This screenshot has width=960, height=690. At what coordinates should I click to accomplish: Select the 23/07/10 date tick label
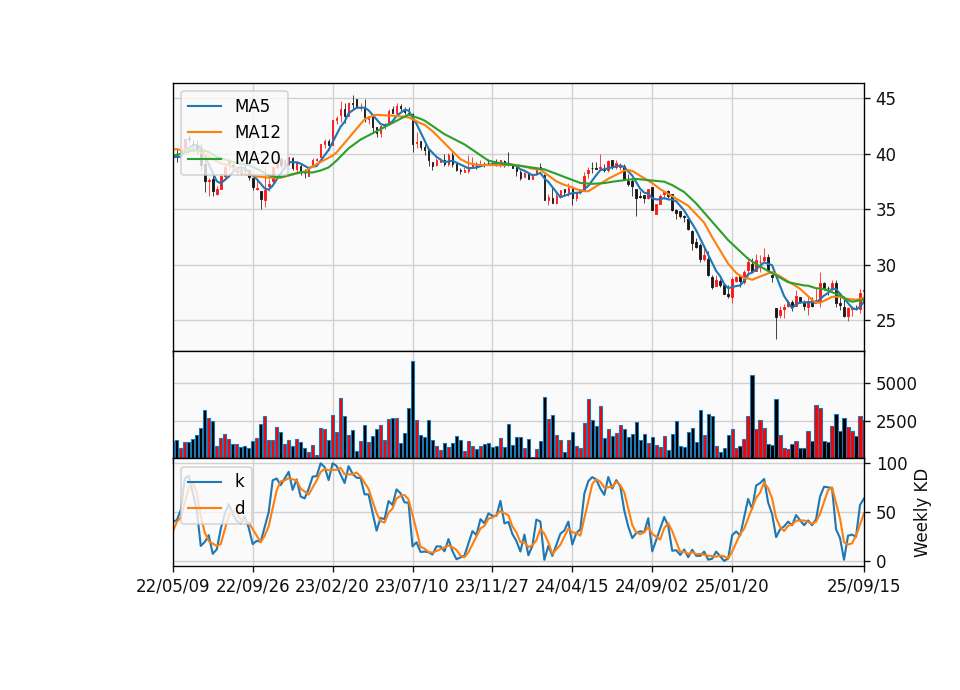[412, 586]
